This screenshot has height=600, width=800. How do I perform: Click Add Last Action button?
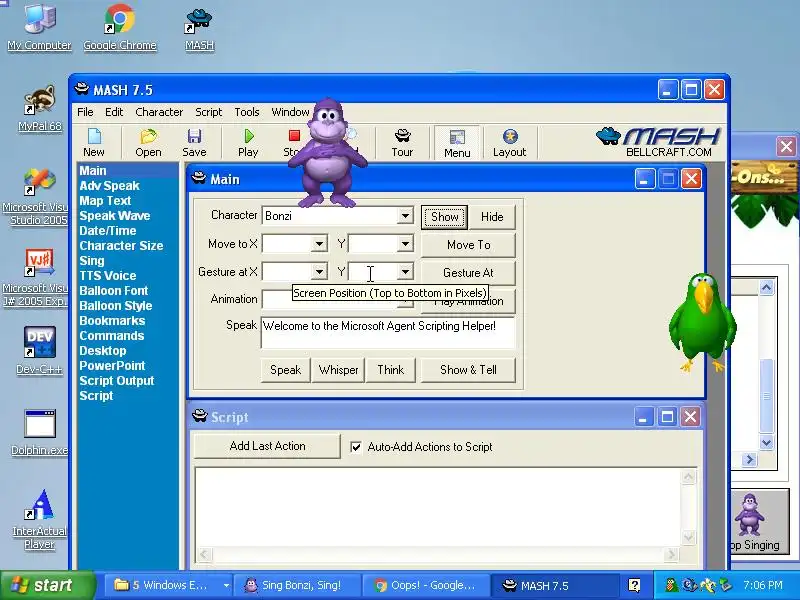coord(267,446)
